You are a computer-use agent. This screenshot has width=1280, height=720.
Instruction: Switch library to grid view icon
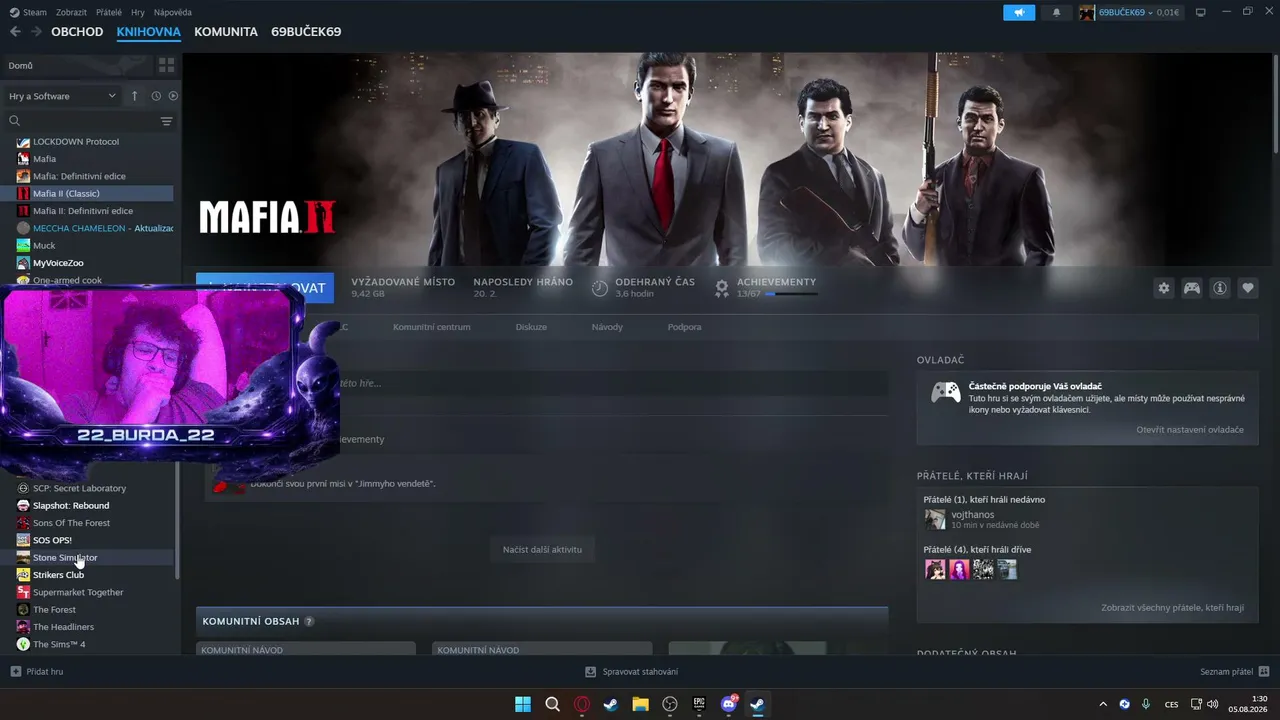click(166, 65)
